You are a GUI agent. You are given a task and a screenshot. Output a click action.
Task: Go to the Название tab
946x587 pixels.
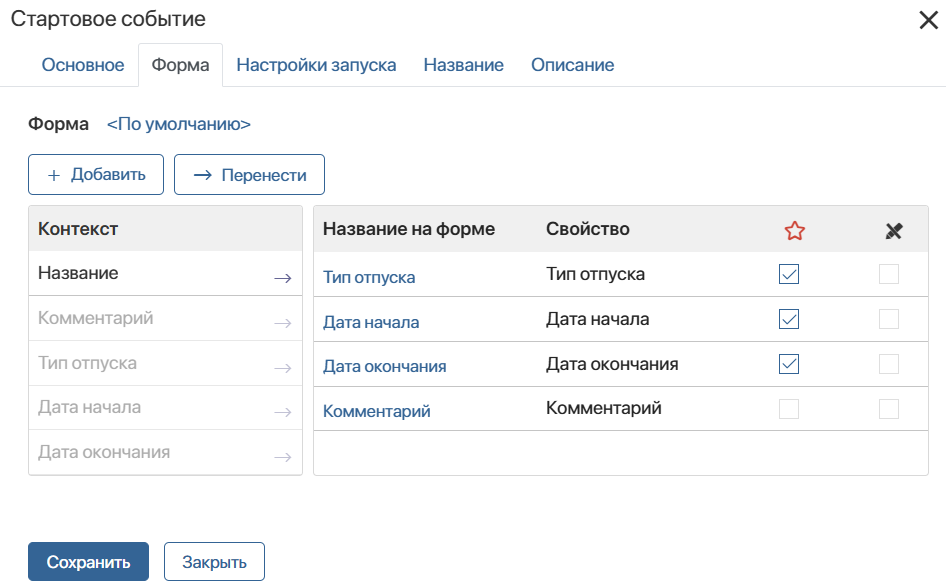(x=463, y=65)
